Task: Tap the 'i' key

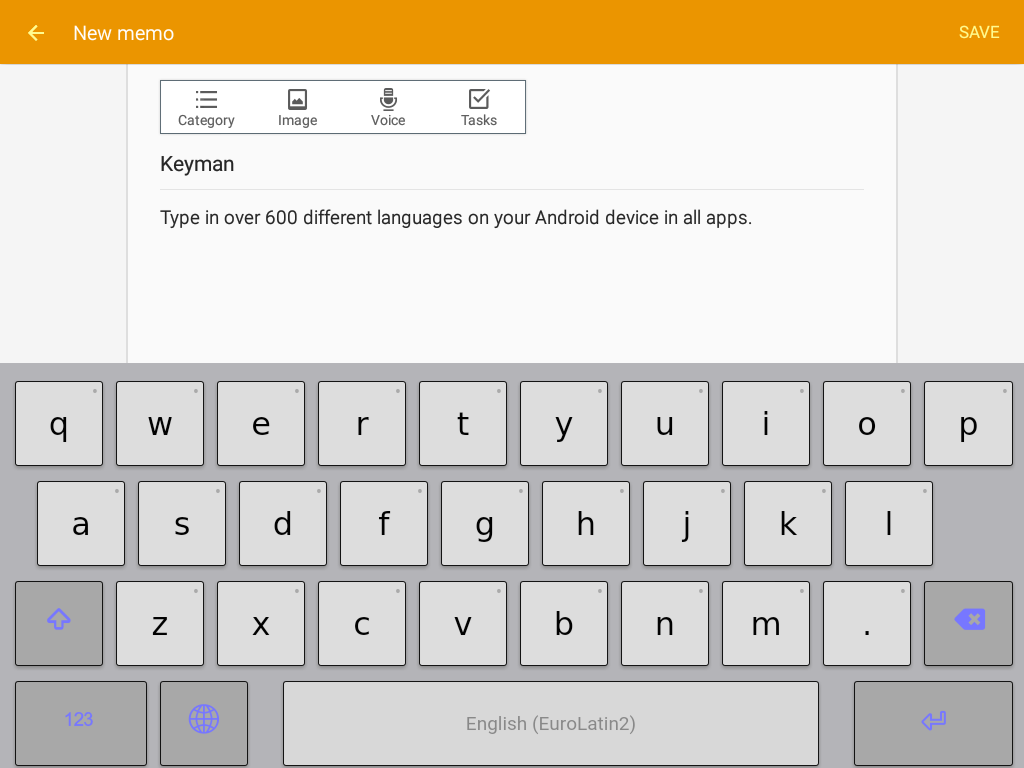Action: (x=766, y=423)
